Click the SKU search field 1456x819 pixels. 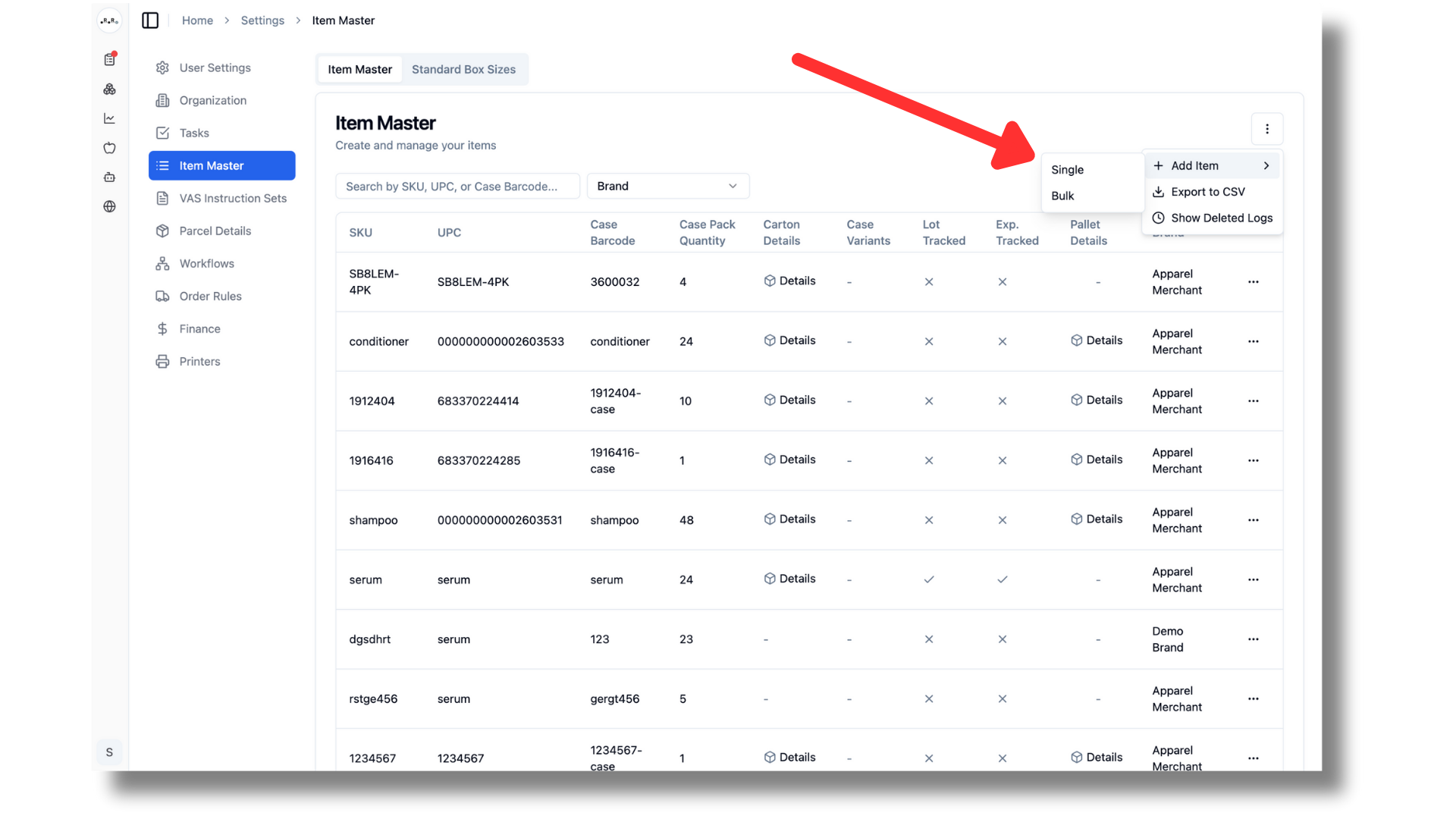[457, 186]
